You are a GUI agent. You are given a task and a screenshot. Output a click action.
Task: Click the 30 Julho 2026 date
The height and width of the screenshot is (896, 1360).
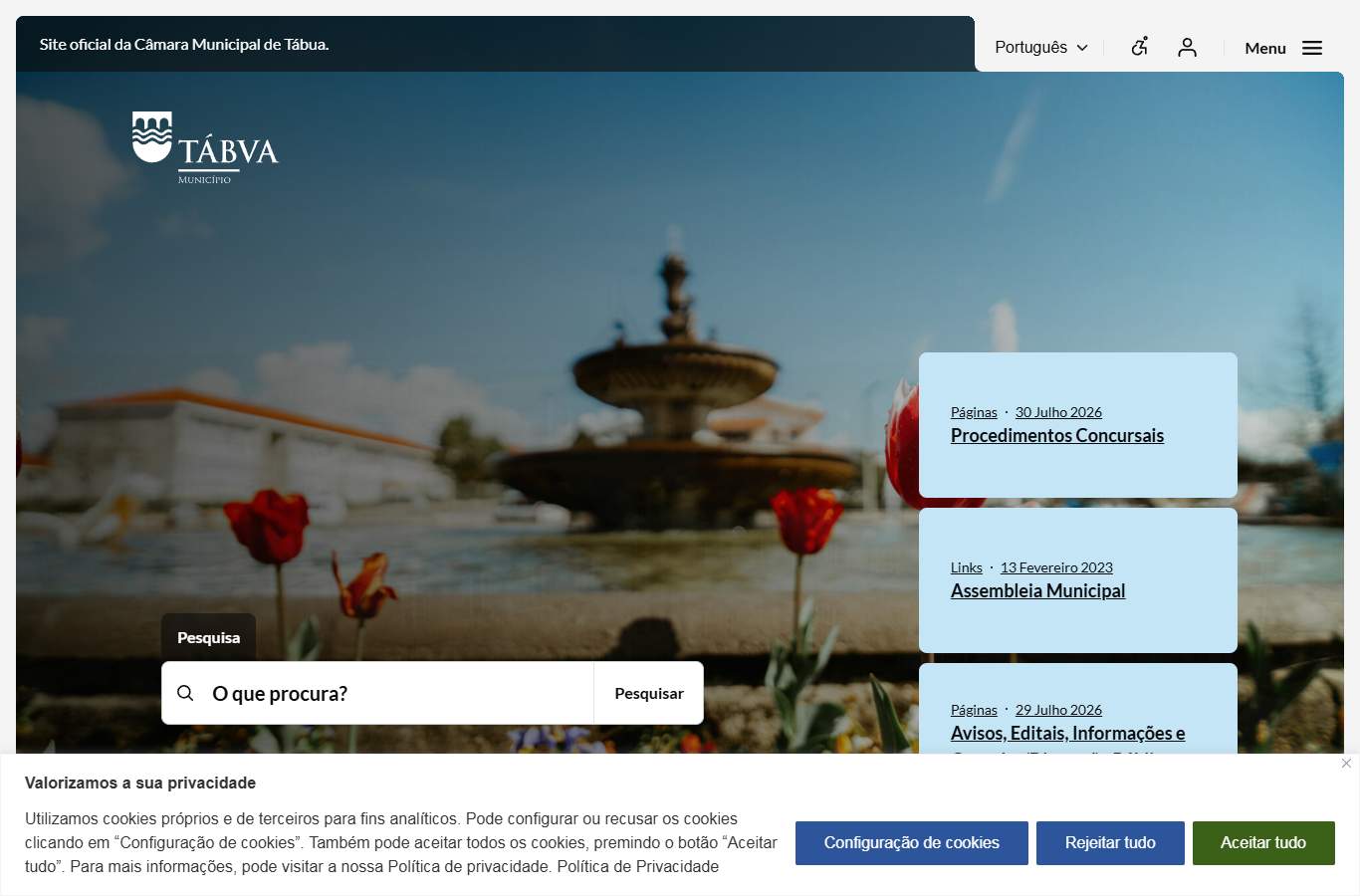(1058, 412)
